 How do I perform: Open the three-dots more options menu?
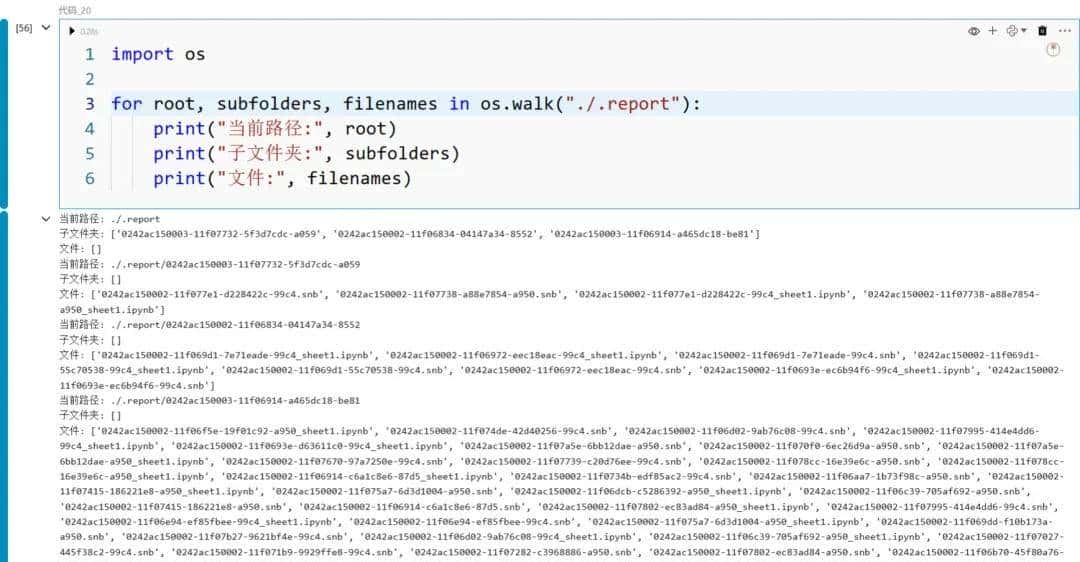click(1065, 30)
